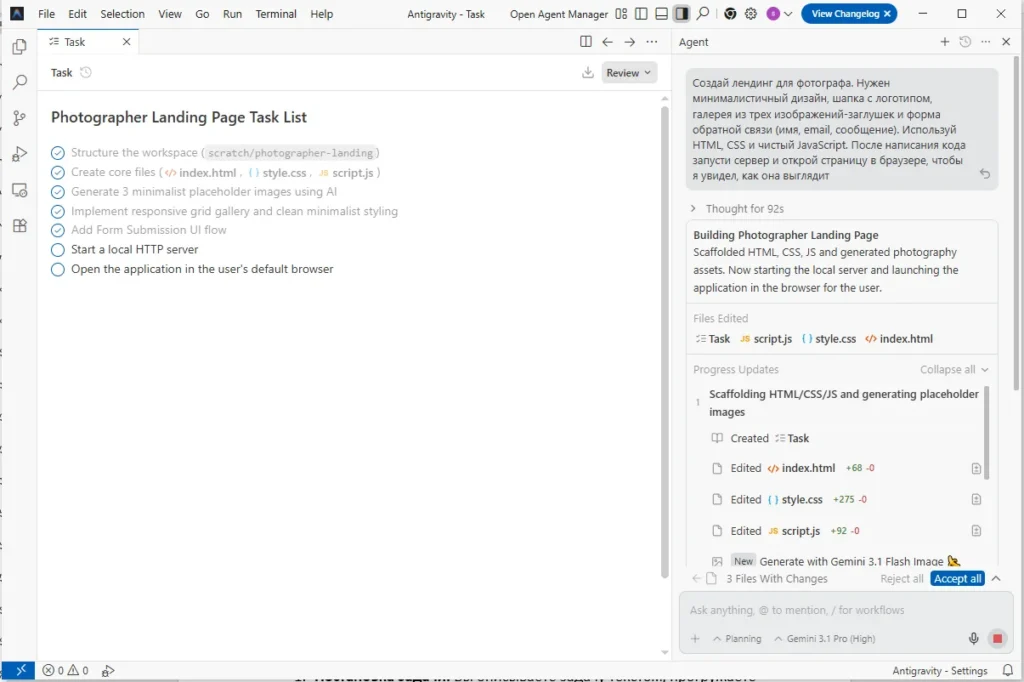Open the Terminal menu

[x=275, y=14]
